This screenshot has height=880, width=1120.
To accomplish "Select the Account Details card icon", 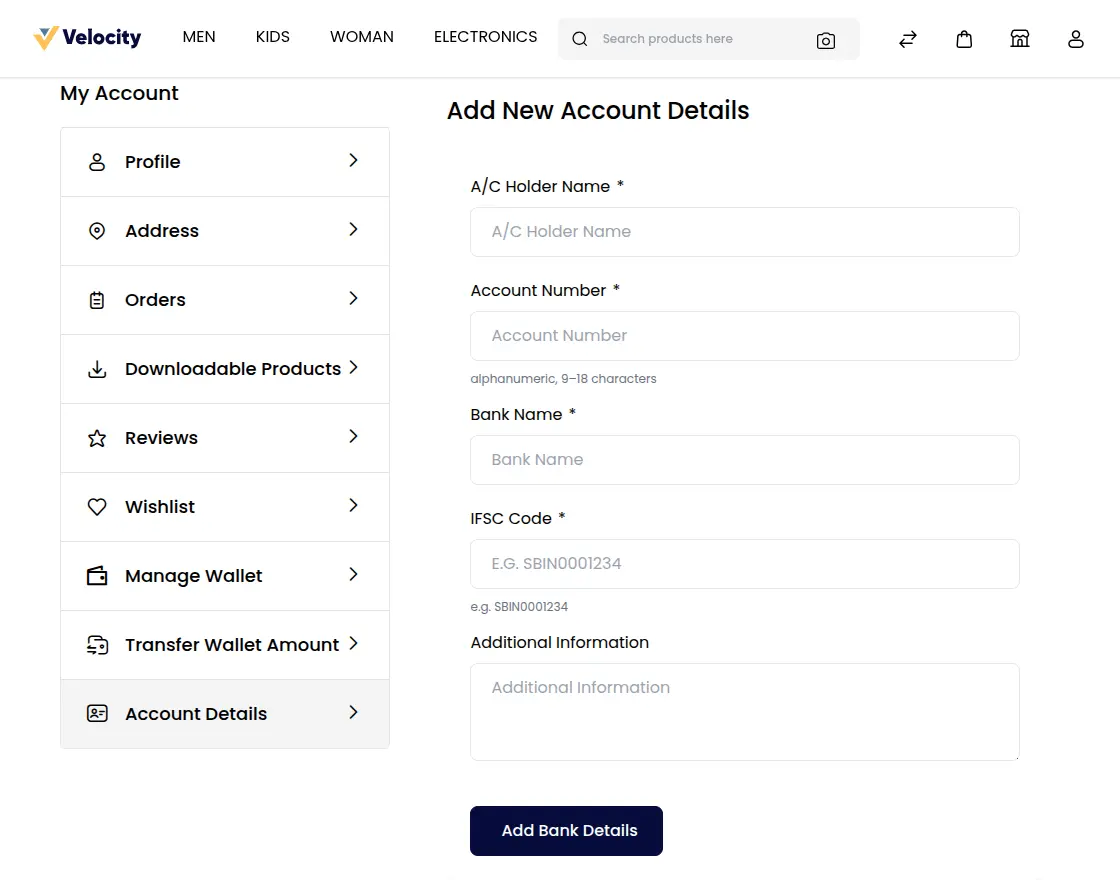I will tap(96, 713).
